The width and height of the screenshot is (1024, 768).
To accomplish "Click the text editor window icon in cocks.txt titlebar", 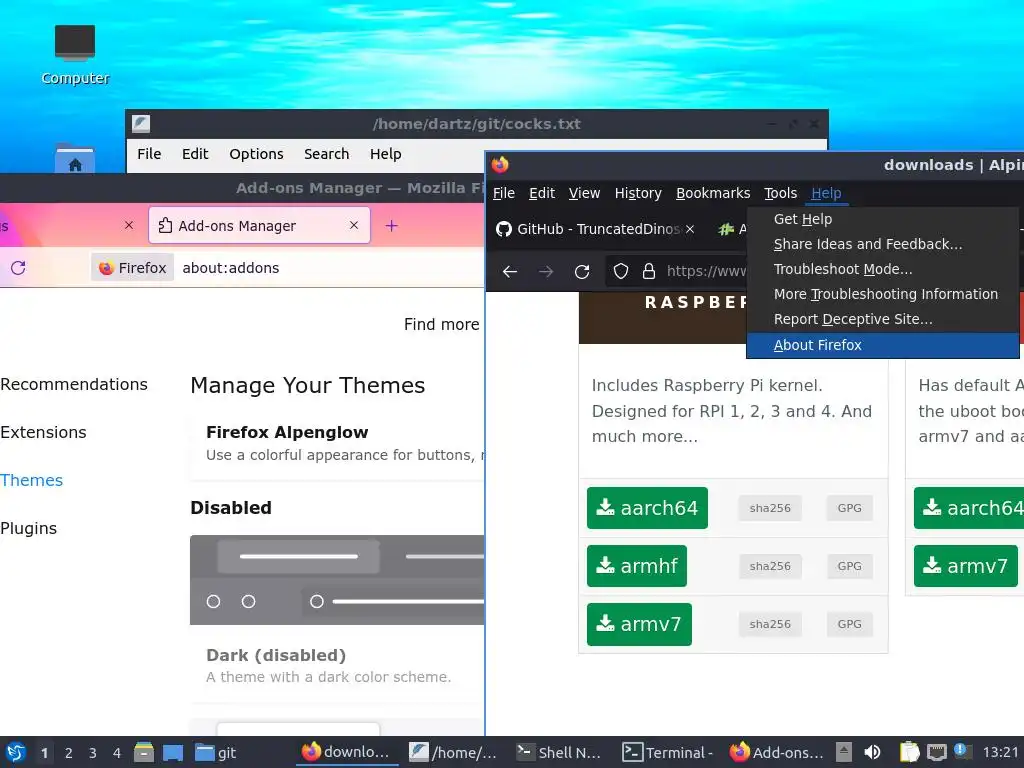I will (x=141, y=123).
